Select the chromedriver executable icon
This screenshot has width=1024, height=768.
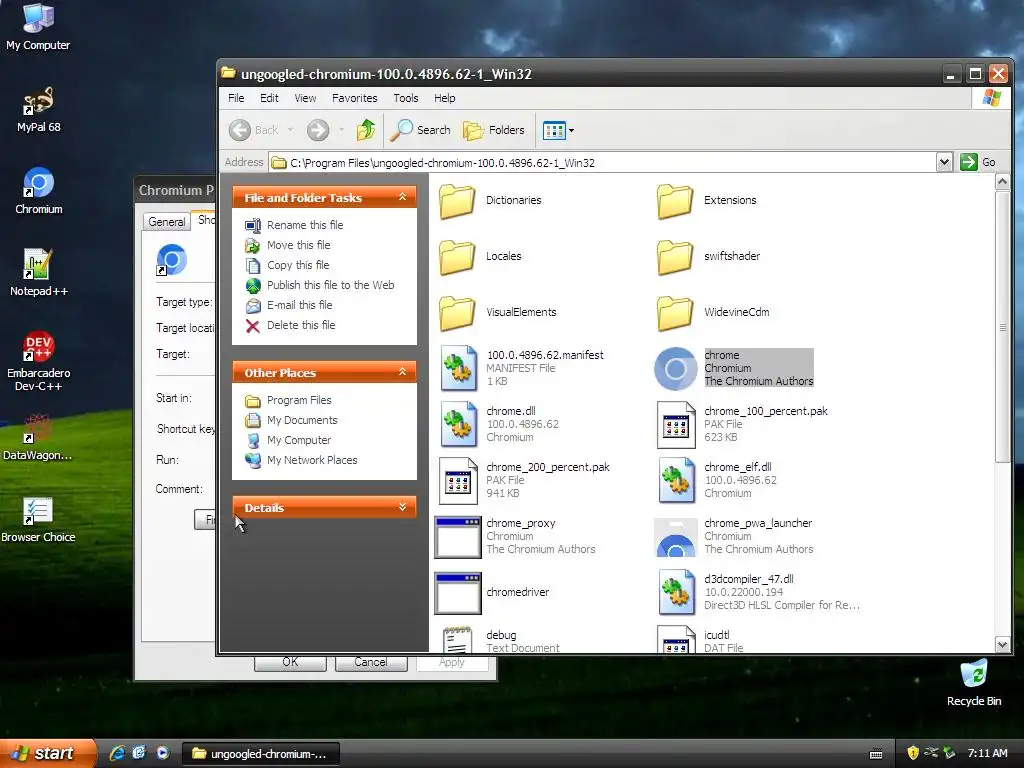point(458,593)
